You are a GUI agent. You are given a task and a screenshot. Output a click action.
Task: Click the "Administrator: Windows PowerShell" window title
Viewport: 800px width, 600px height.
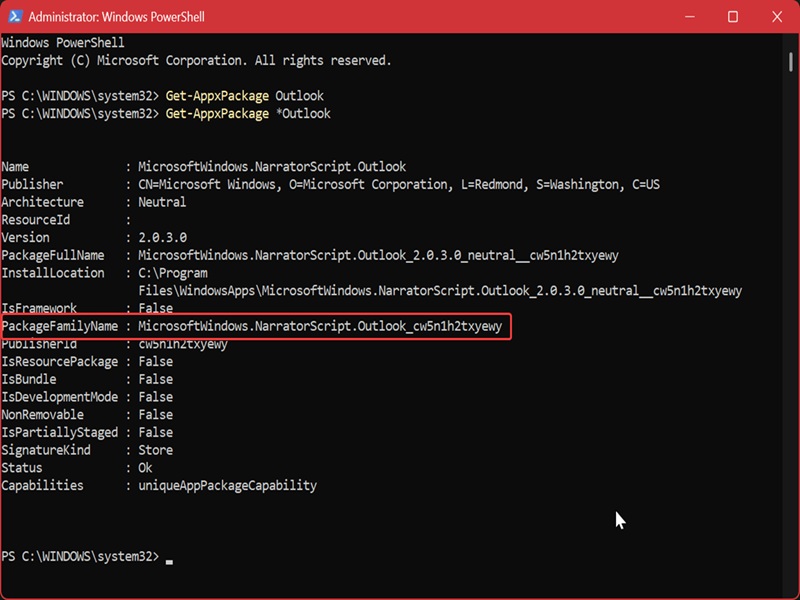pyautogui.click(x=116, y=17)
